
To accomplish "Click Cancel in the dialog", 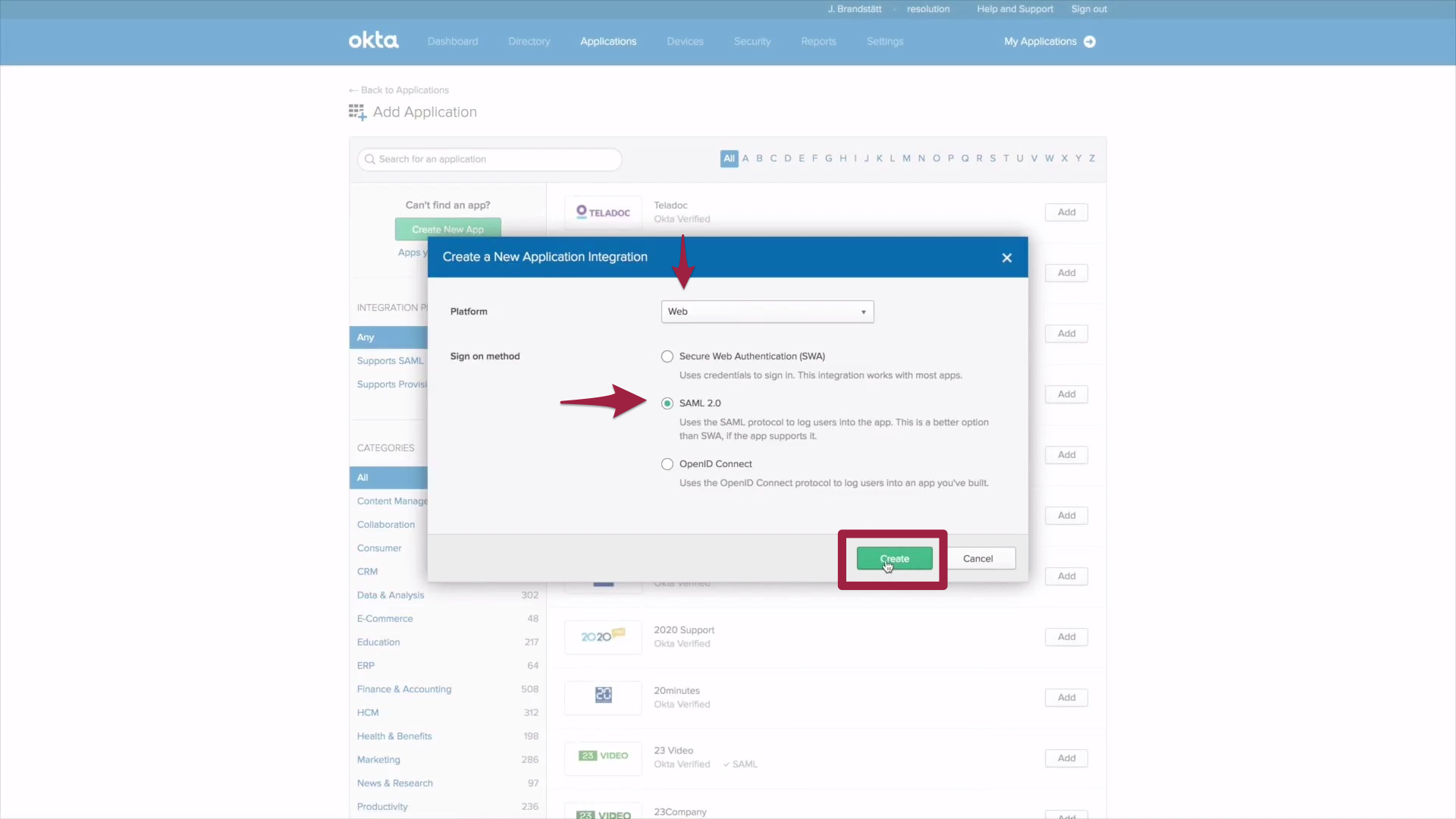I will point(977,559).
